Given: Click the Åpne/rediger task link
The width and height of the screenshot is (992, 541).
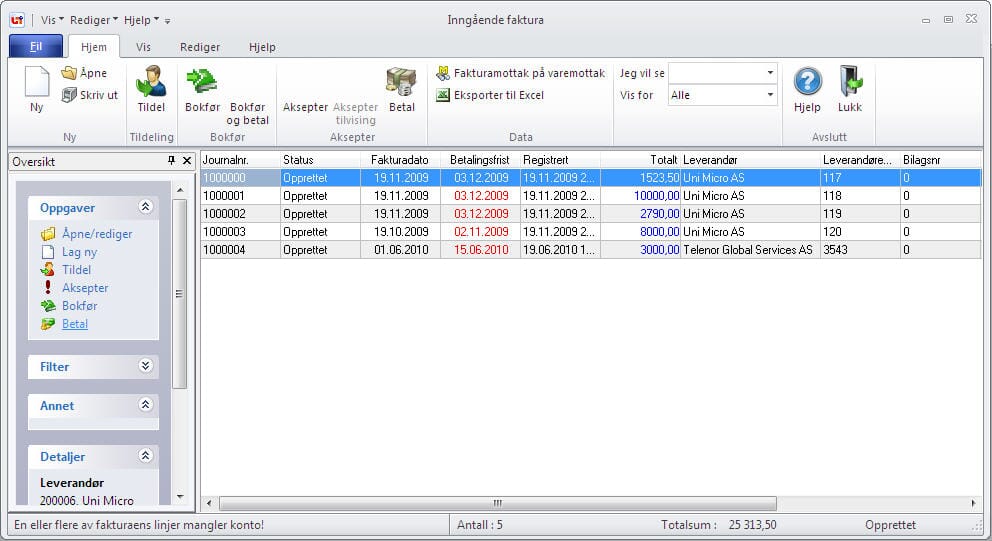Looking at the screenshot, I should pyautogui.click(x=96, y=234).
